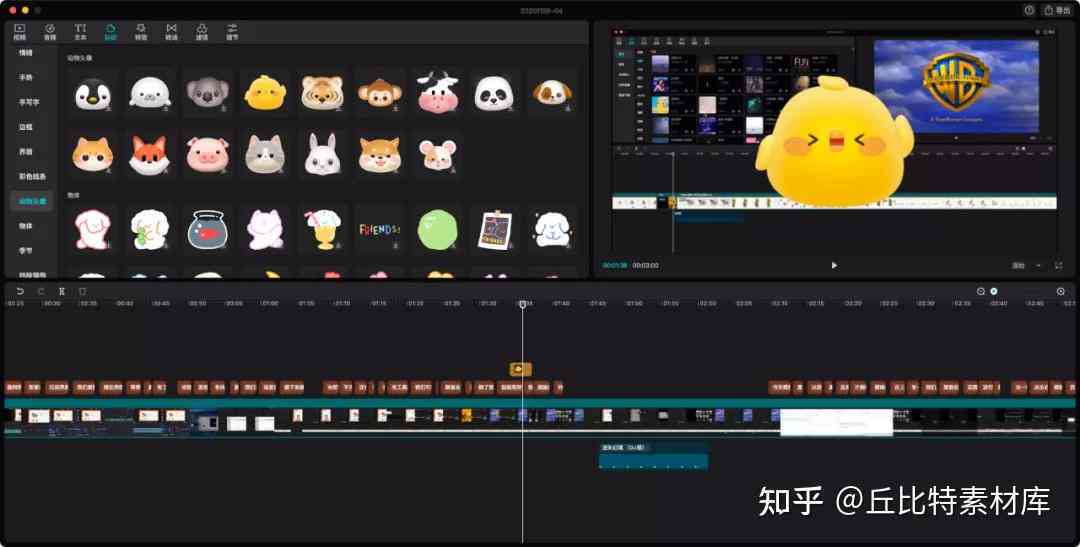Screen dimensions: 1080x547
Task: Select the yellow chick sticker in preview
Action: [835, 143]
